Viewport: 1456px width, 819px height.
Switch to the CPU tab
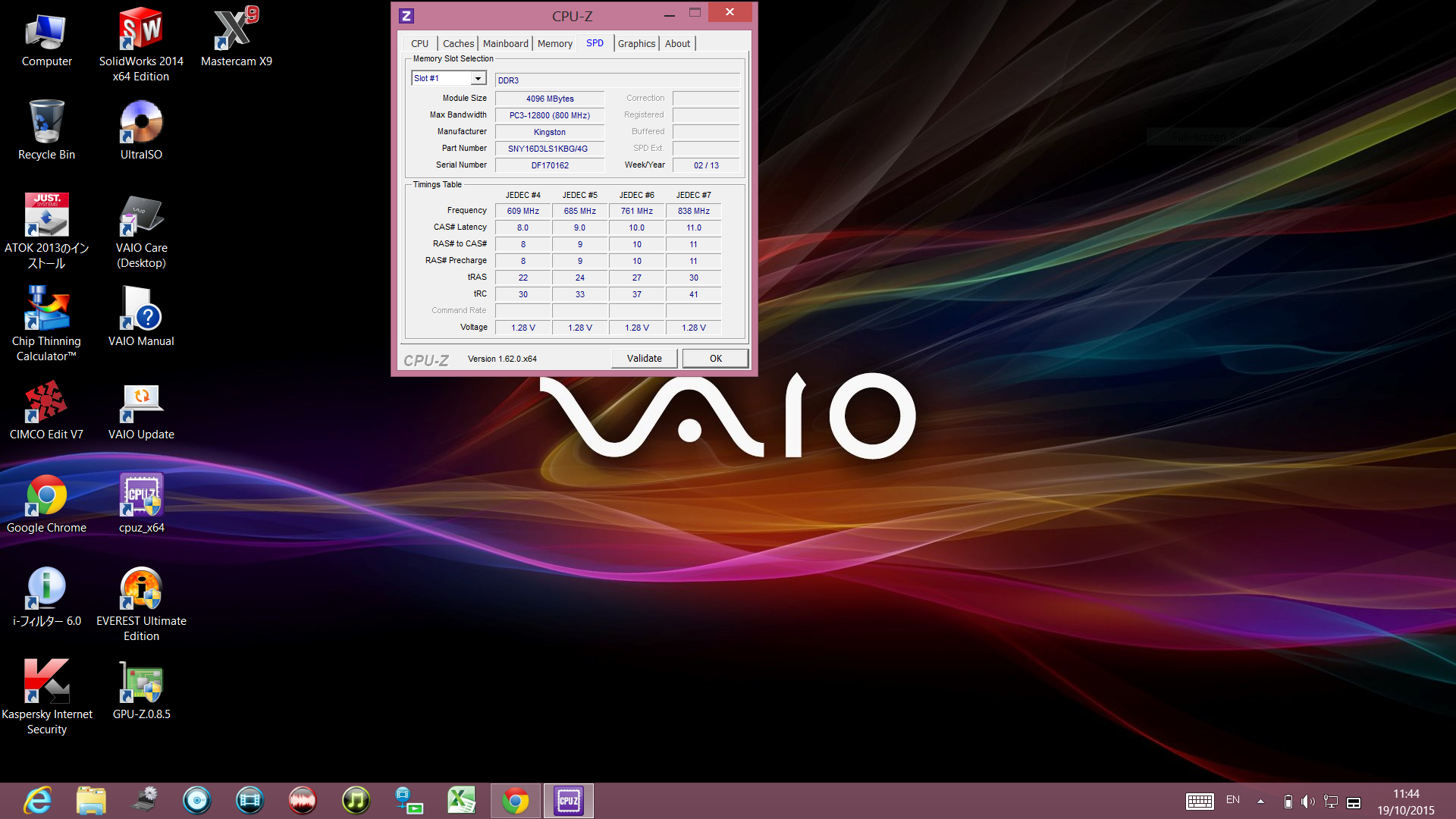pos(419,44)
